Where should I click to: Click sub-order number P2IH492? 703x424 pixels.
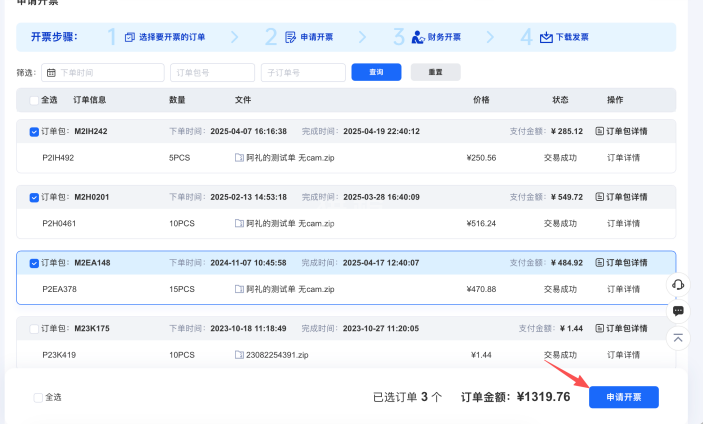coord(58,158)
